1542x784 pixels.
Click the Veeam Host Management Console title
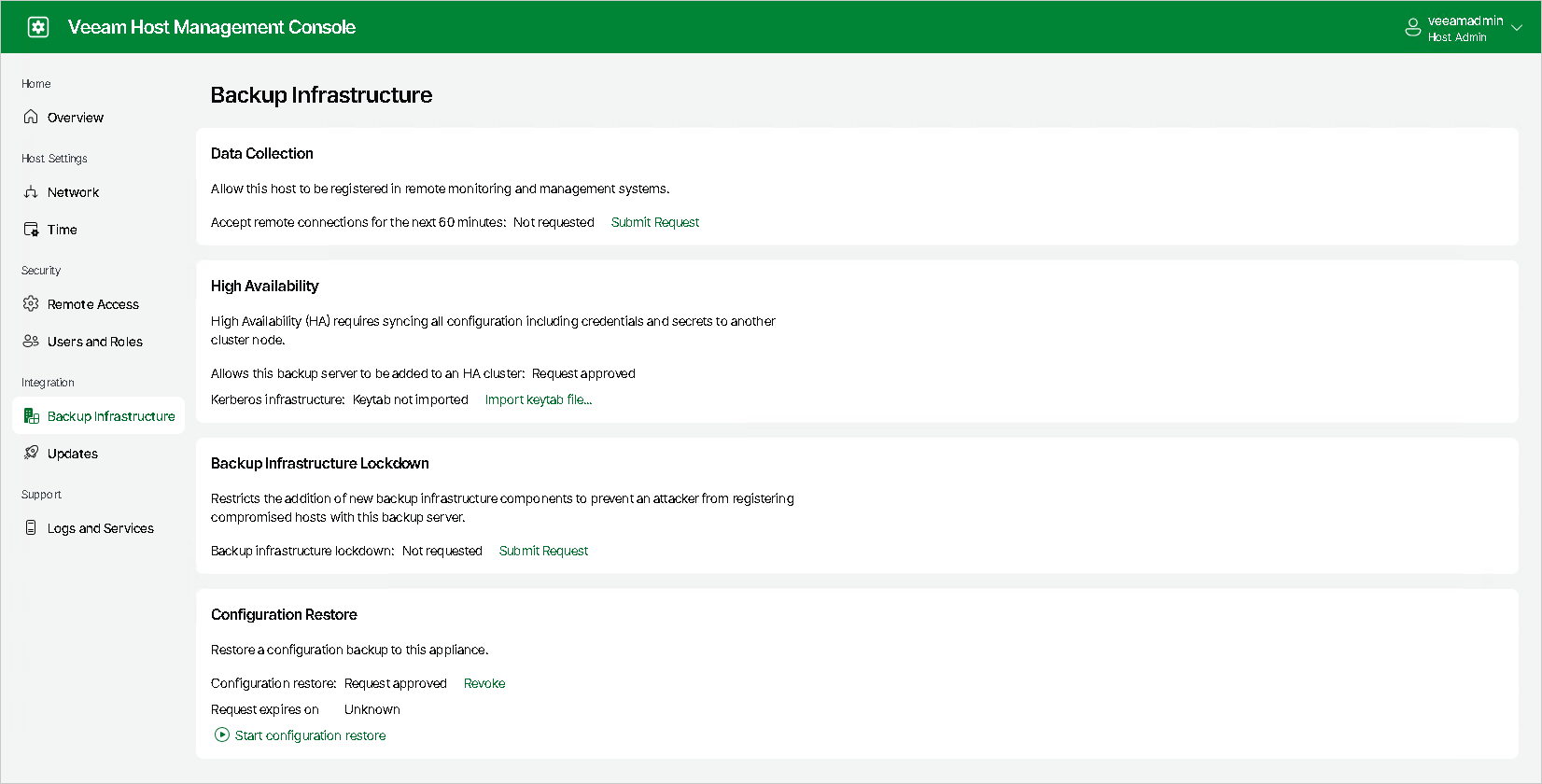[212, 27]
